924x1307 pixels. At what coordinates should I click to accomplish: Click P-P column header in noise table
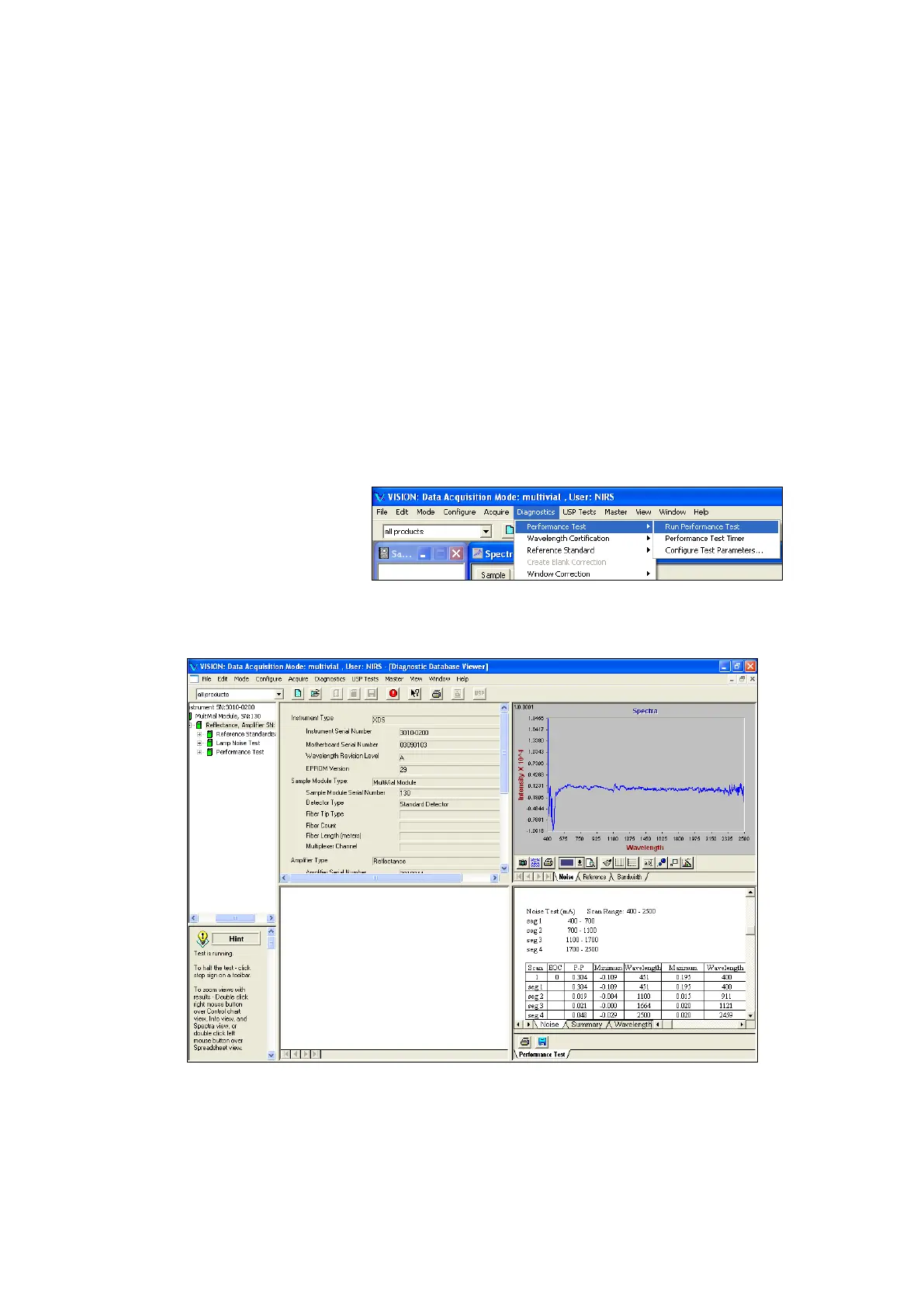tap(579, 968)
